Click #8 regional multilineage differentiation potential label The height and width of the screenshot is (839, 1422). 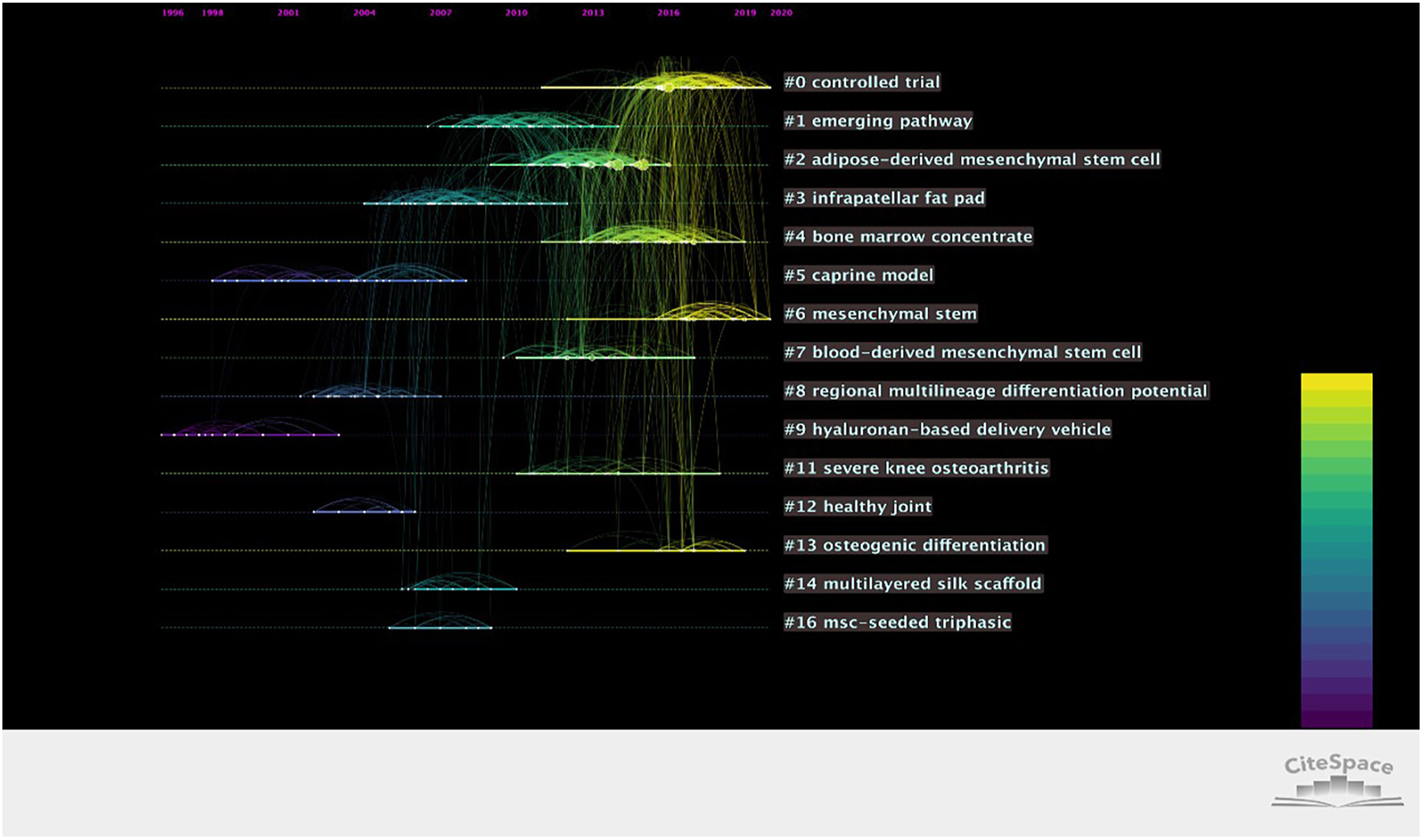click(x=996, y=391)
